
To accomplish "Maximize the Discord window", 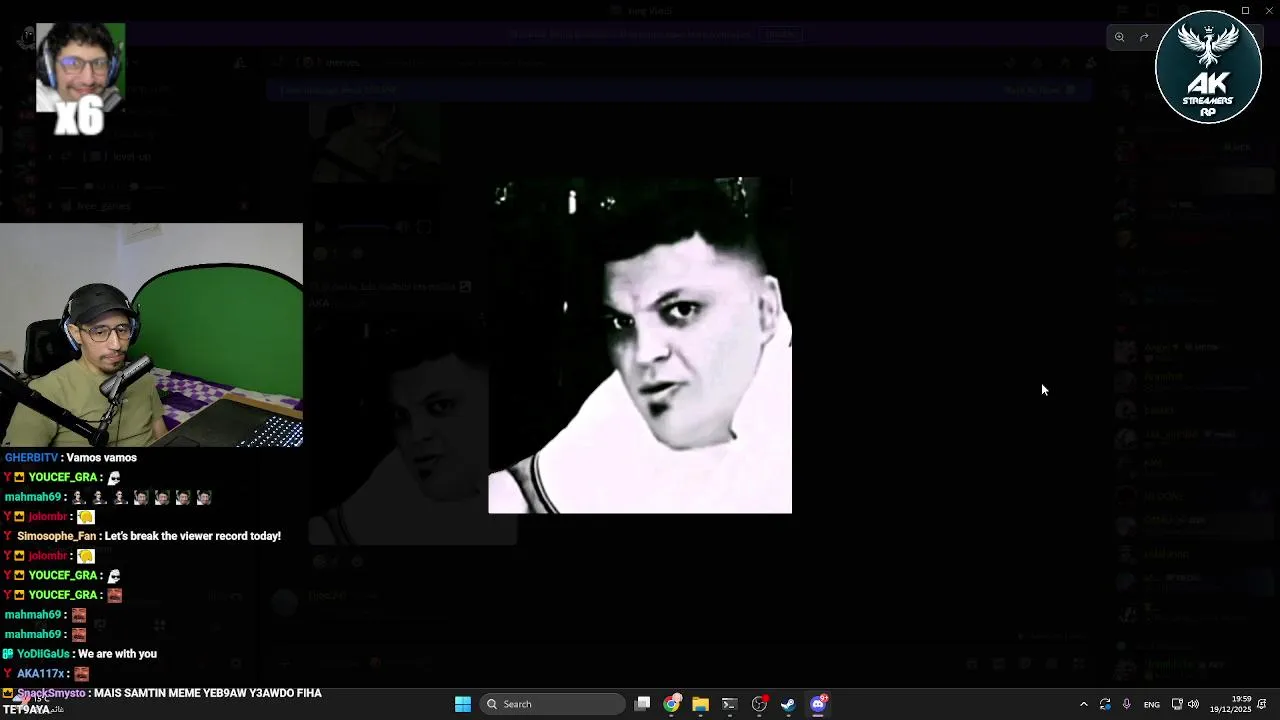I will coord(1245,10).
